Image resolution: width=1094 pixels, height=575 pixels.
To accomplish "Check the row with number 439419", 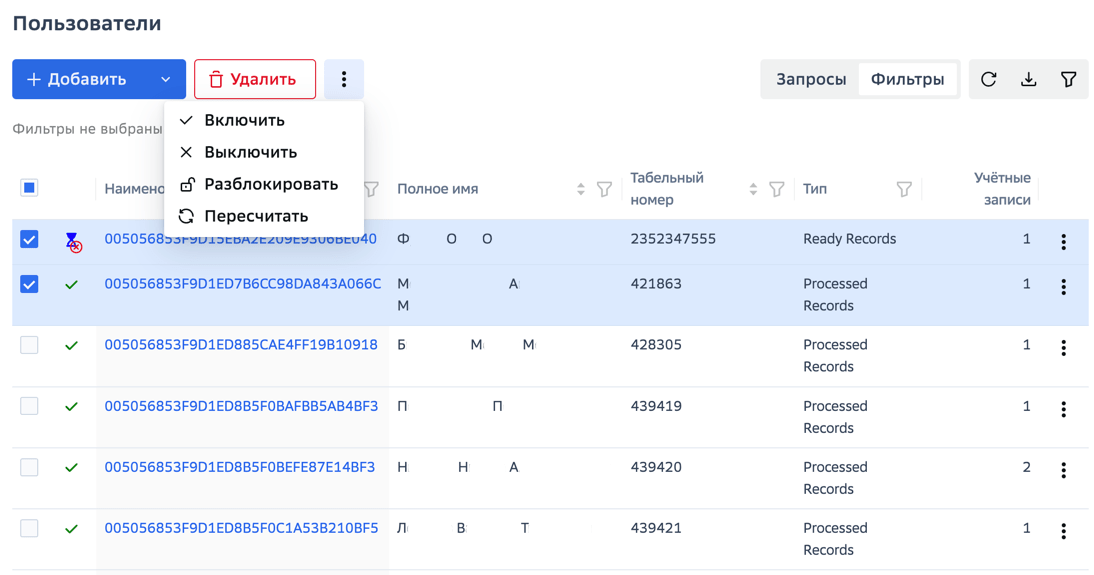I will 29,406.
